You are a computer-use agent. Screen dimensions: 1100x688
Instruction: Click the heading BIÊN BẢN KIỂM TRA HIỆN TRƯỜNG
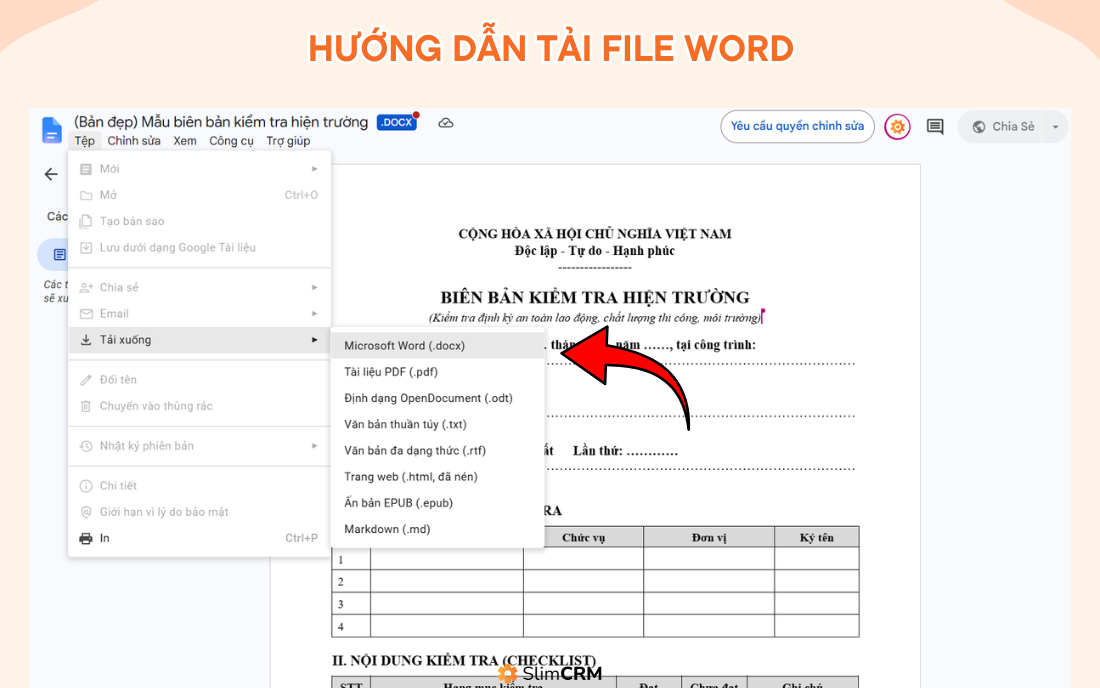pyautogui.click(x=595, y=297)
